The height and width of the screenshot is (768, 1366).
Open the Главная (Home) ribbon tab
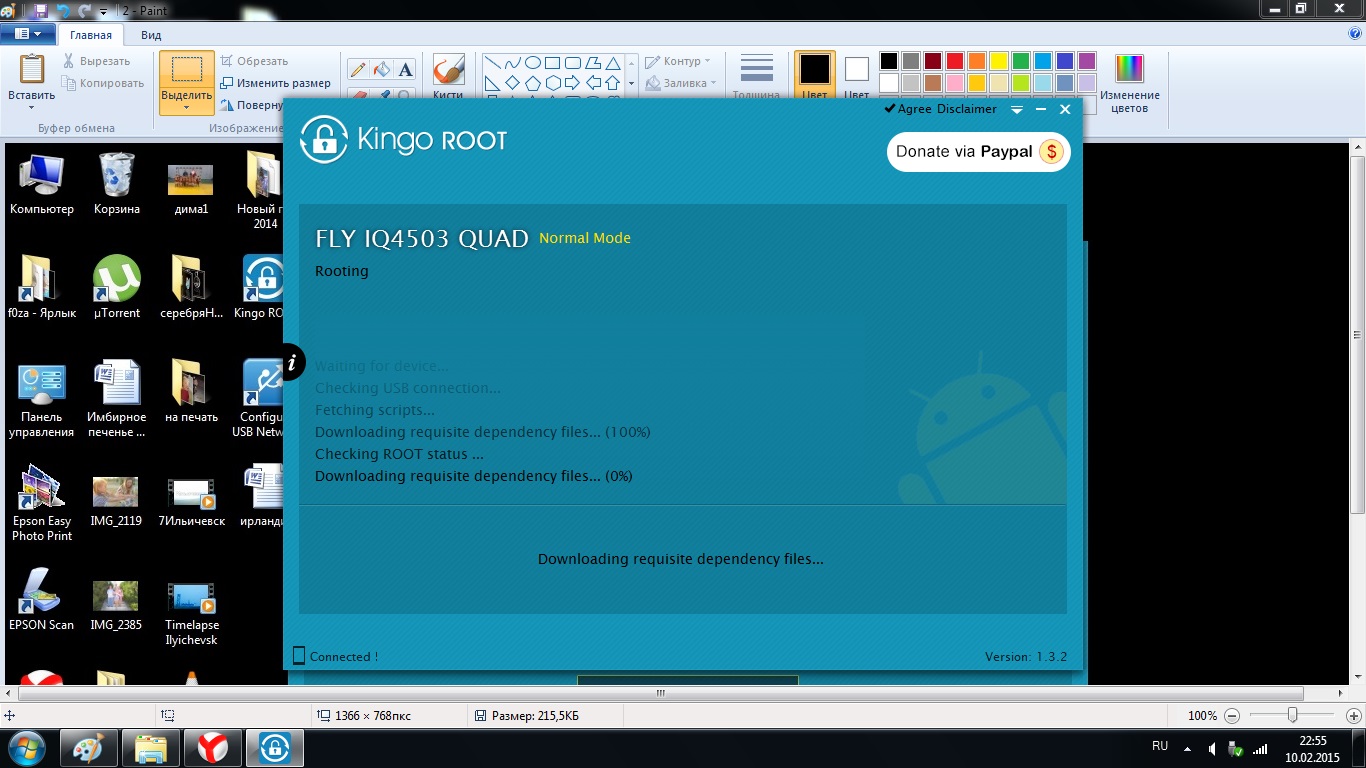point(91,35)
